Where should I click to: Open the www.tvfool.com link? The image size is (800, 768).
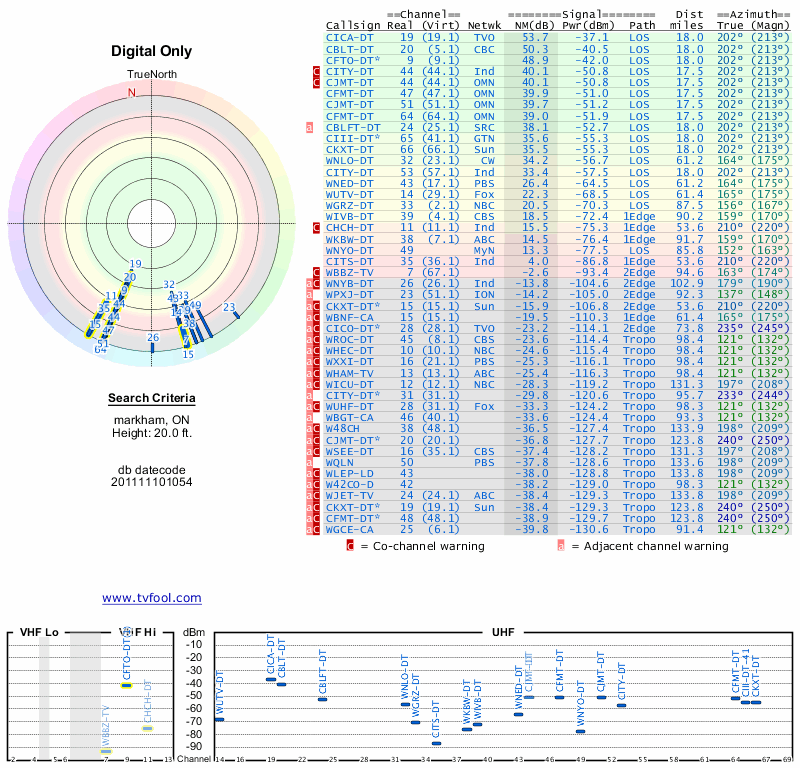pyautogui.click(x=151, y=598)
